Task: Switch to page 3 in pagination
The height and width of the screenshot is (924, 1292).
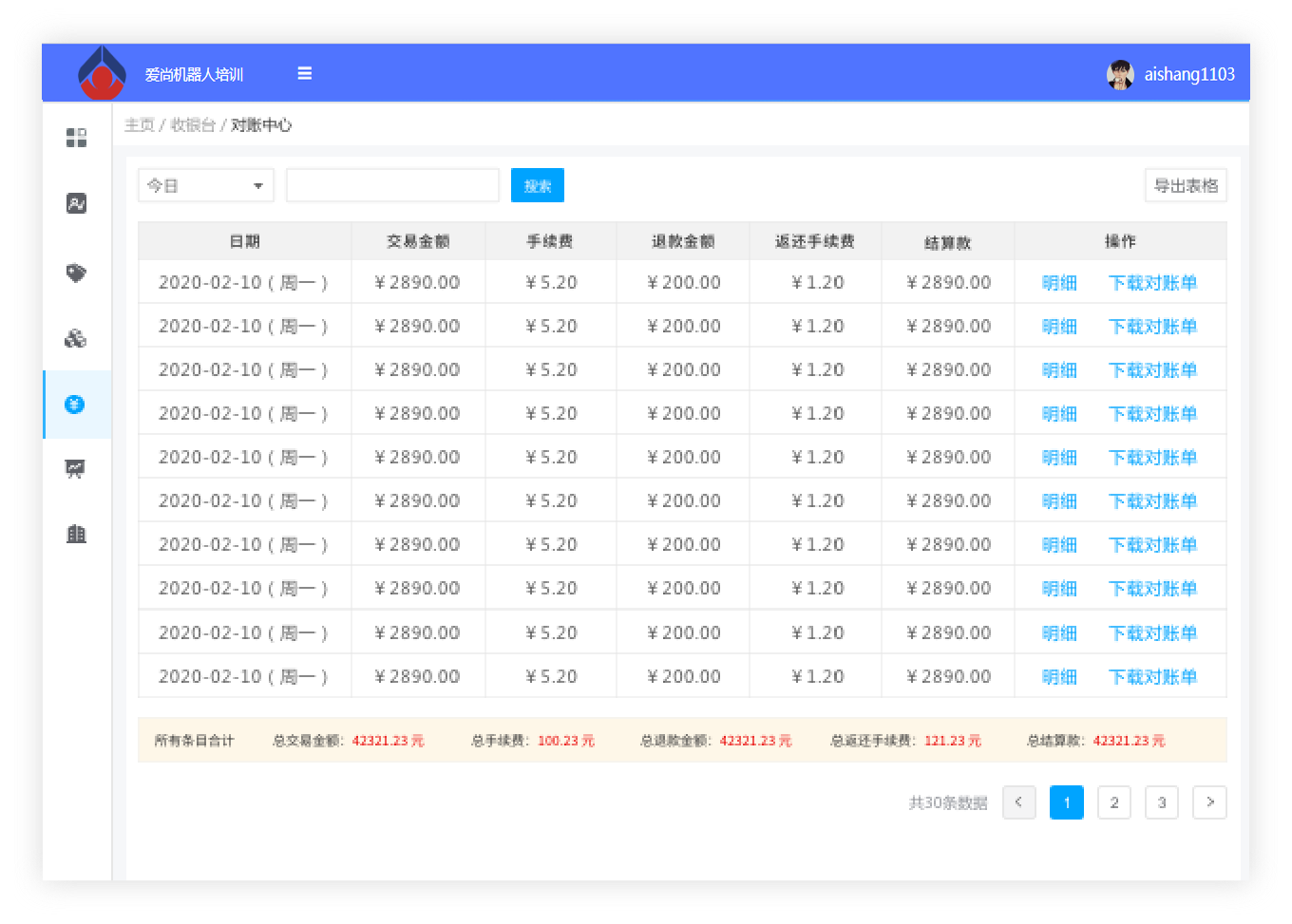Action: coord(1162,802)
